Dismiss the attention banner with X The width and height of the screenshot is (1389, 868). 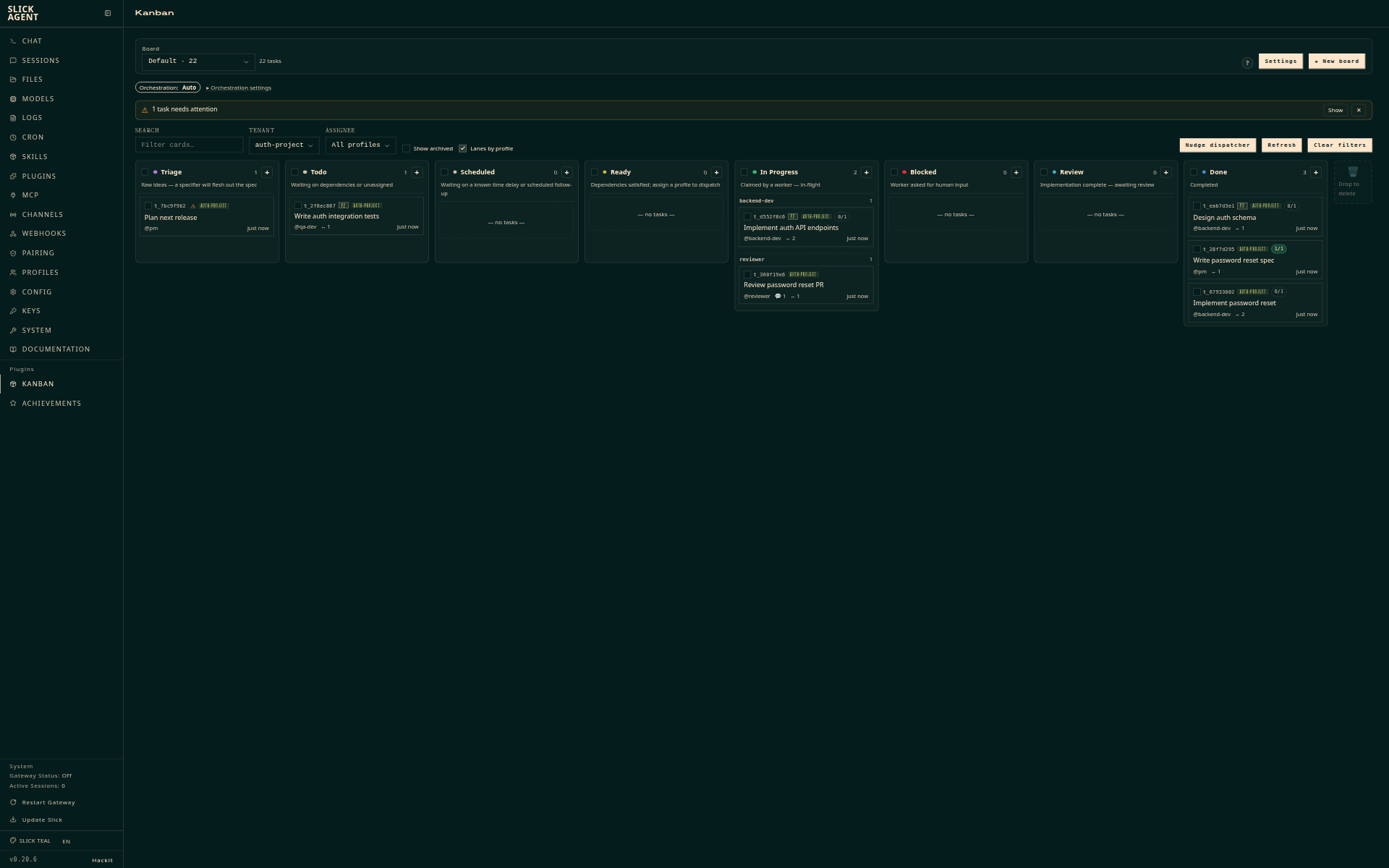click(1359, 110)
